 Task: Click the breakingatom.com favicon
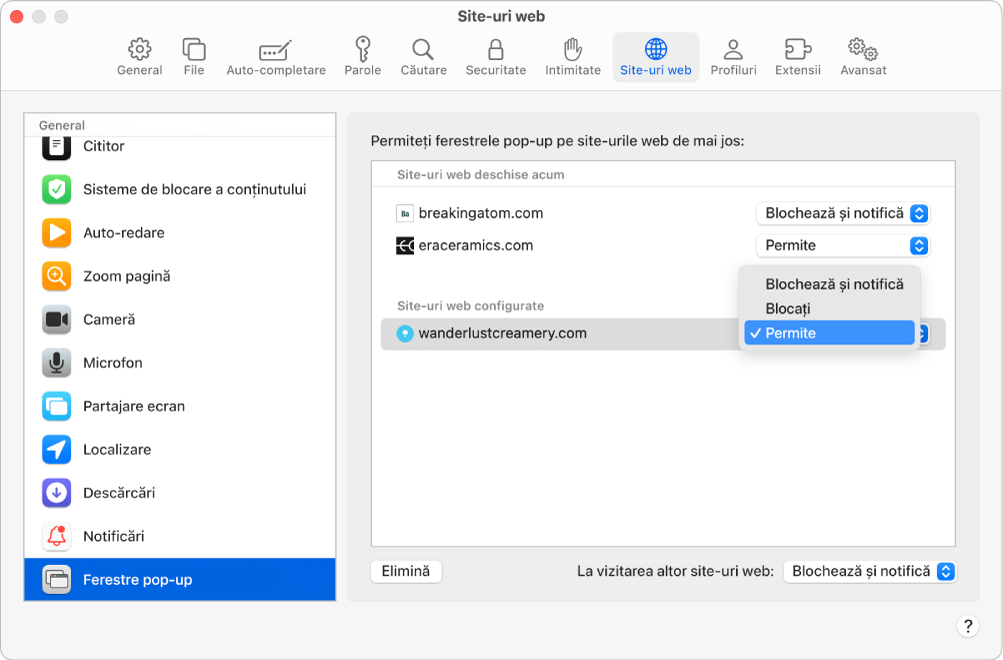click(x=405, y=214)
